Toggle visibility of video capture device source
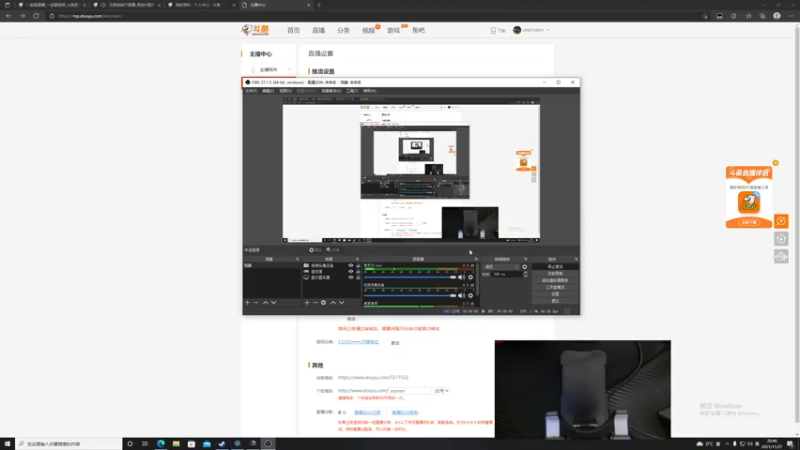800x450 pixels. 351,265
